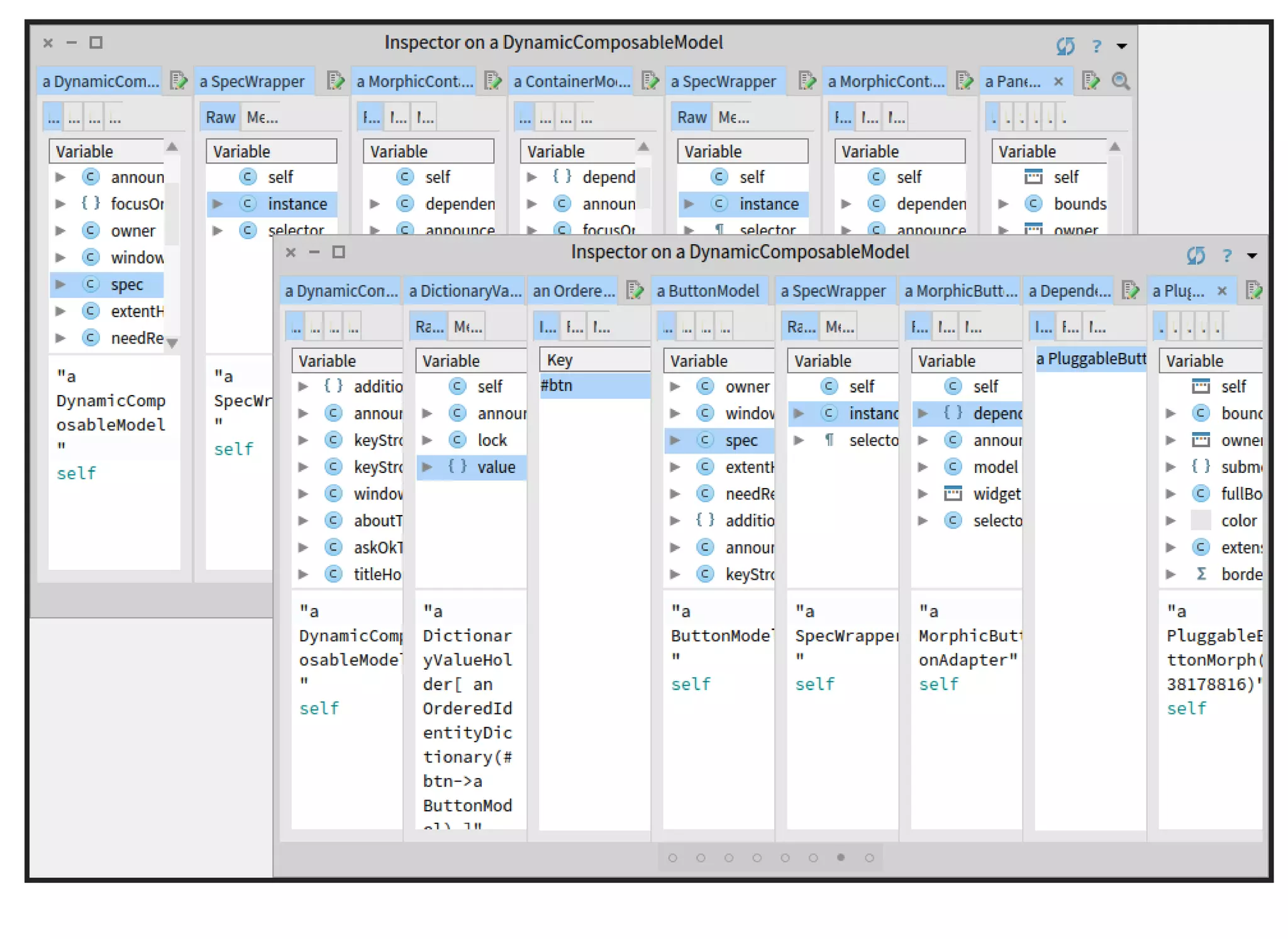Screen dimensions: 1288x939
Task: Click 'a PluggableButt' list entry
Action: pyautogui.click(x=1091, y=359)
